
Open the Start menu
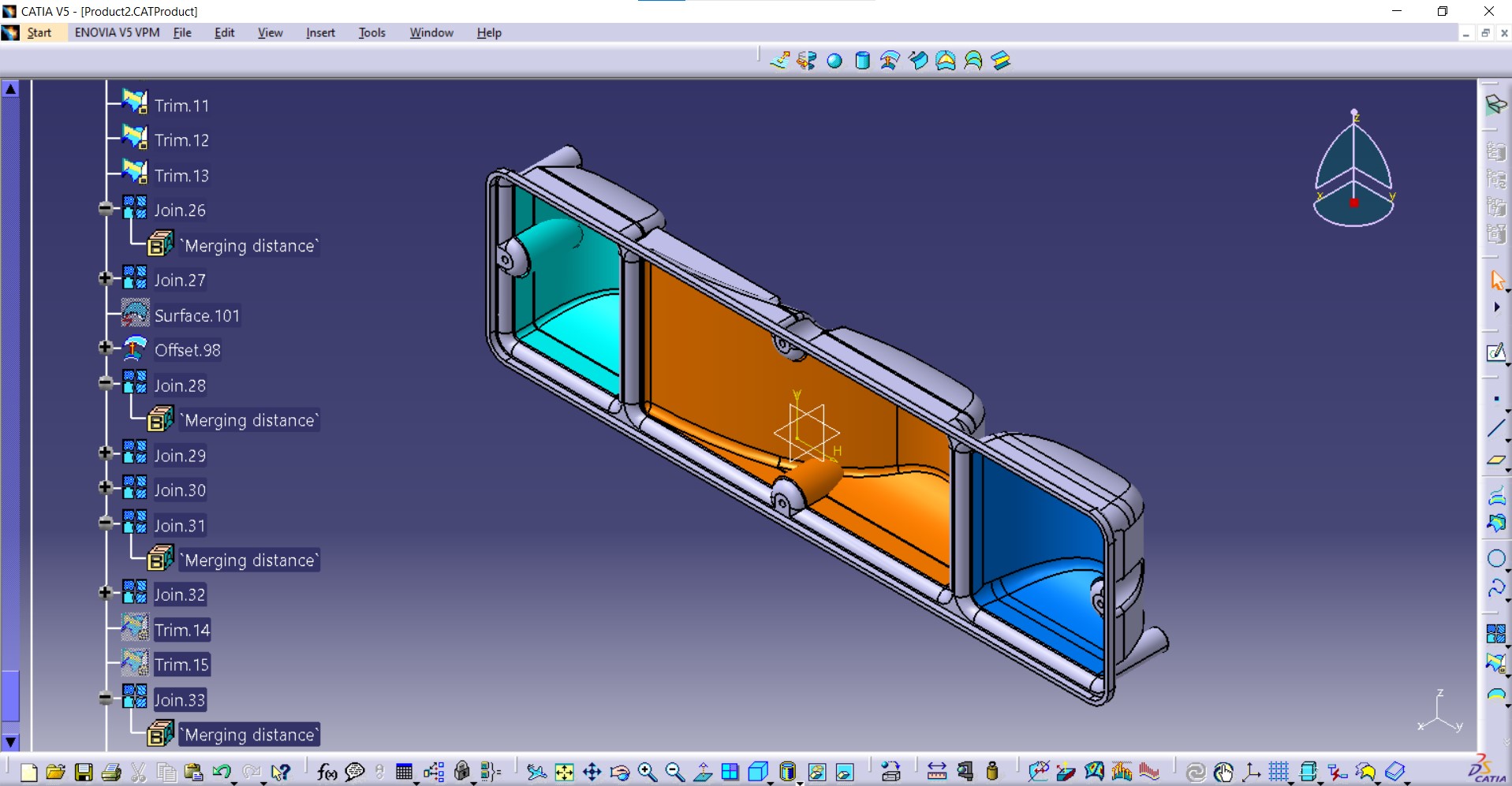click(x=39, y=32)
